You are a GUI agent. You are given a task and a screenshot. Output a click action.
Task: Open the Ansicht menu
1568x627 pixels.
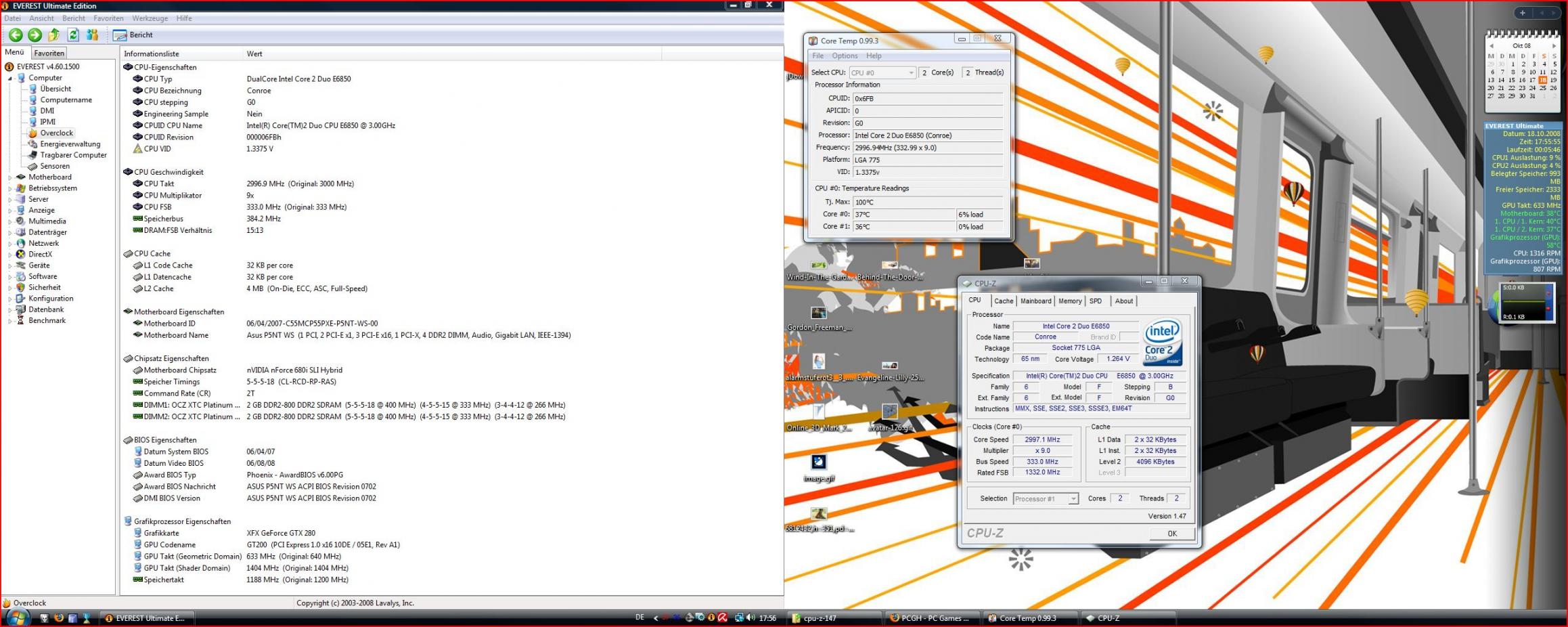[x=41, y=18]
